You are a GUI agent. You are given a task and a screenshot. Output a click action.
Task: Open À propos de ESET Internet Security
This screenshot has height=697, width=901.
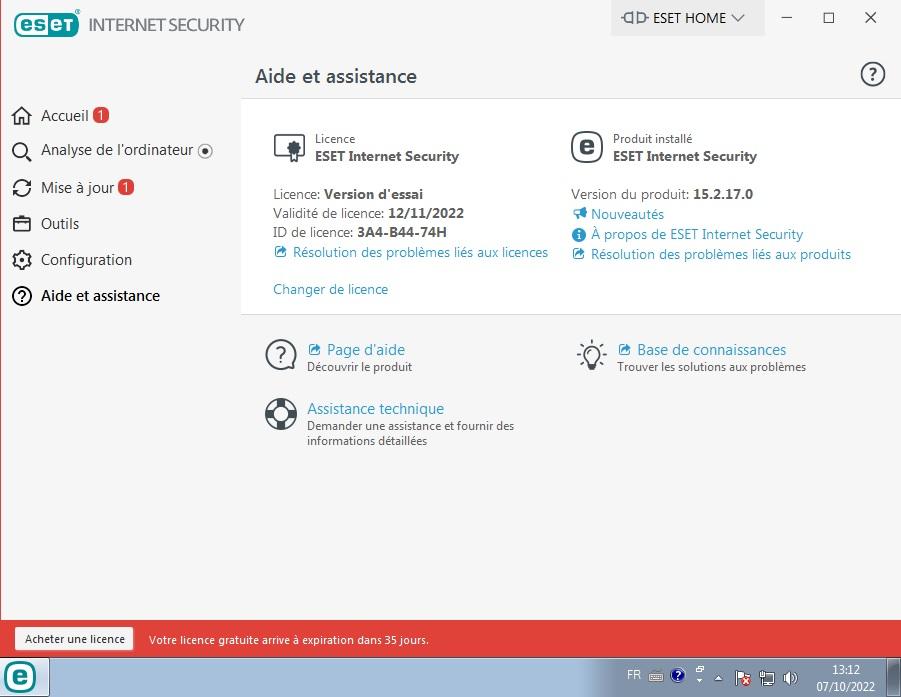[696, 234]
